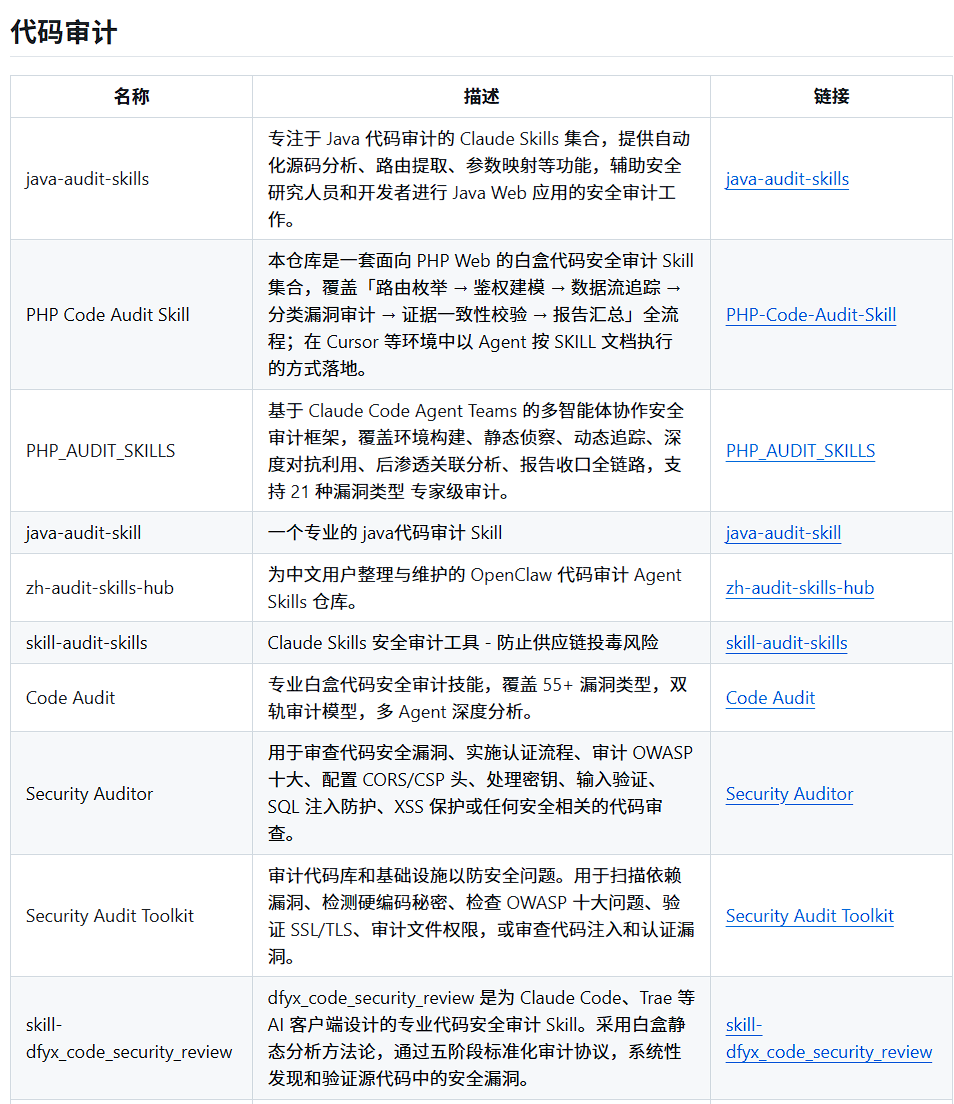Select the skill-dfyx_code_security_review name cell
Viewport: 954px width, 1104px height.
(132, 1039)
